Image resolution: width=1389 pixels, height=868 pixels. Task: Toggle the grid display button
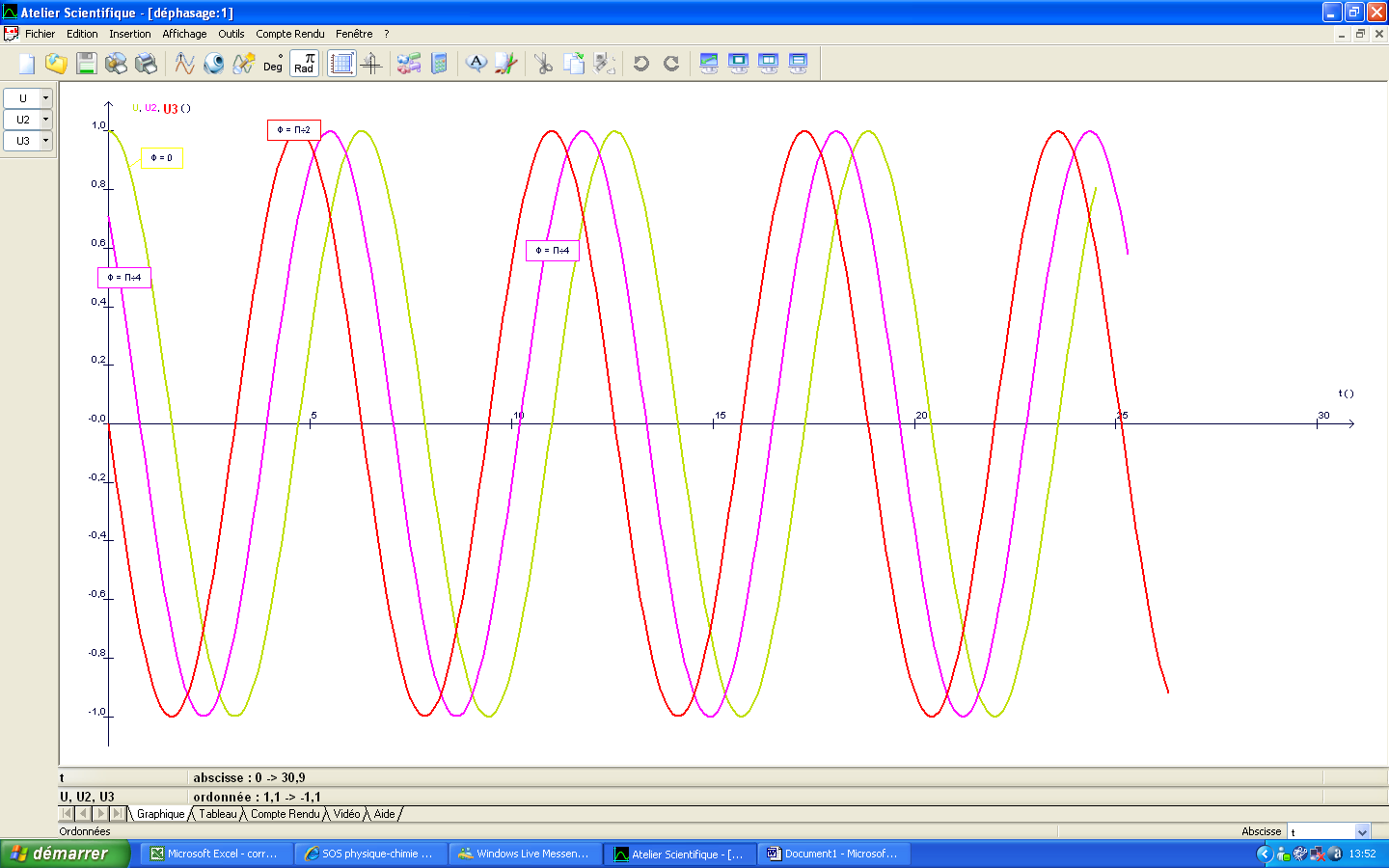pyautogui.click(x=341, y=64)
